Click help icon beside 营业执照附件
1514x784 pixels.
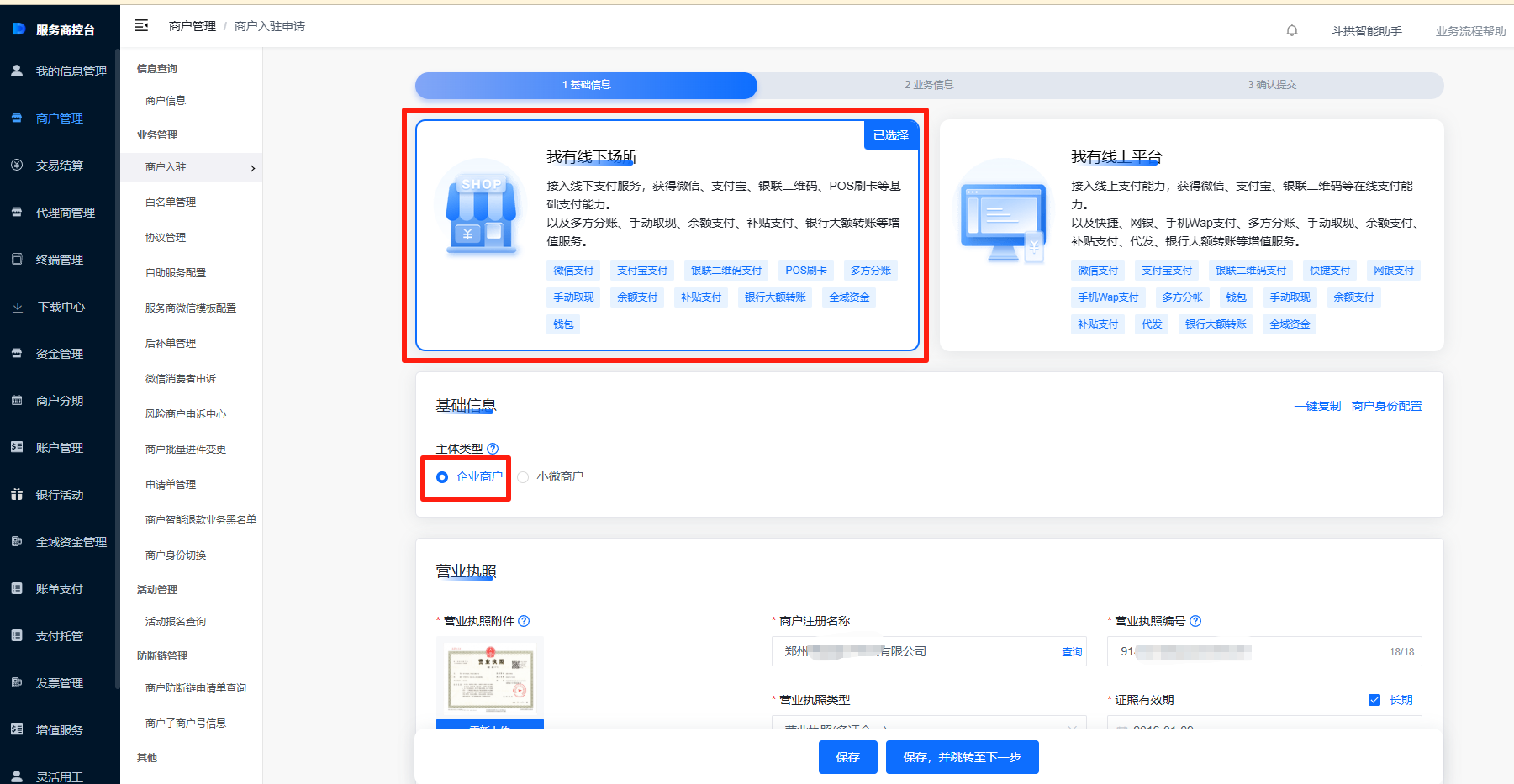click(524, 621)
